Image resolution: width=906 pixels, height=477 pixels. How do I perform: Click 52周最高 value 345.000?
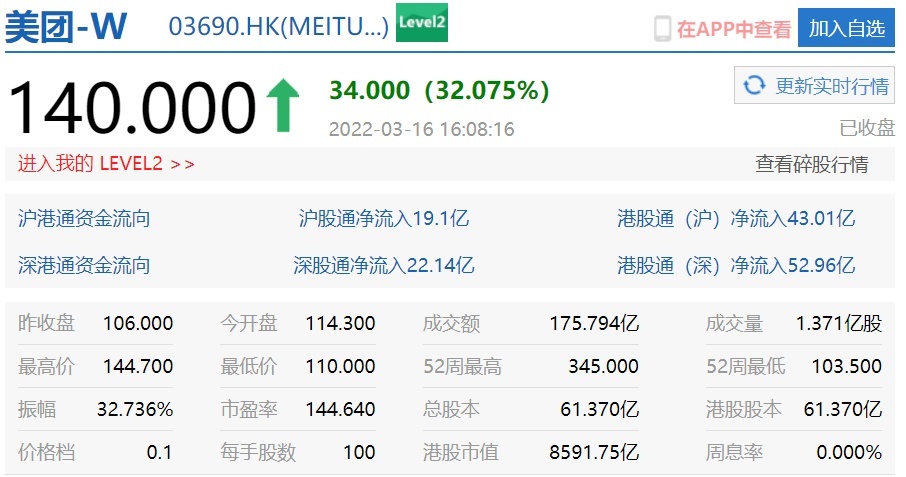point(604,366)
